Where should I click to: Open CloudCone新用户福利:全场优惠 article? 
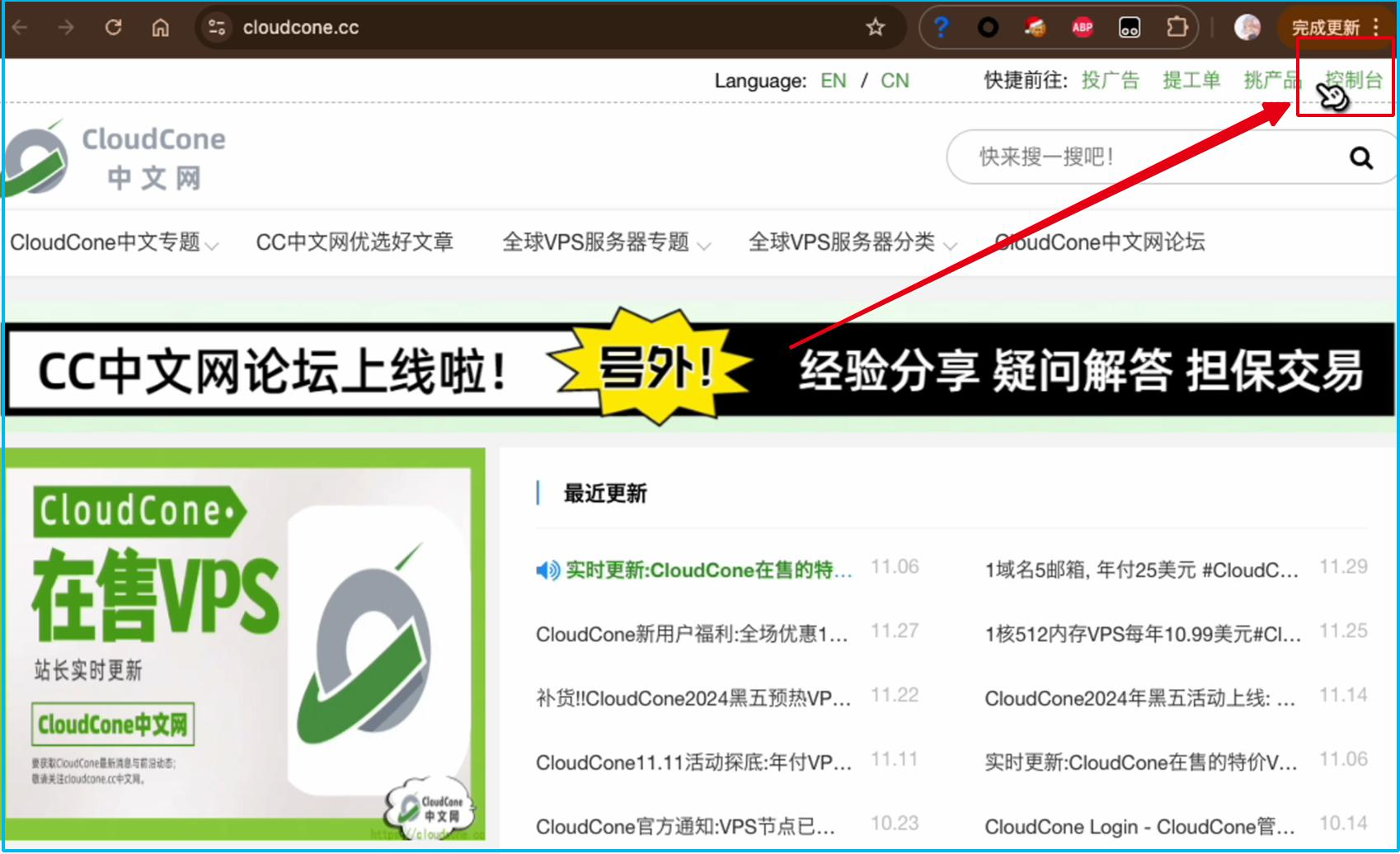point(692,635)
